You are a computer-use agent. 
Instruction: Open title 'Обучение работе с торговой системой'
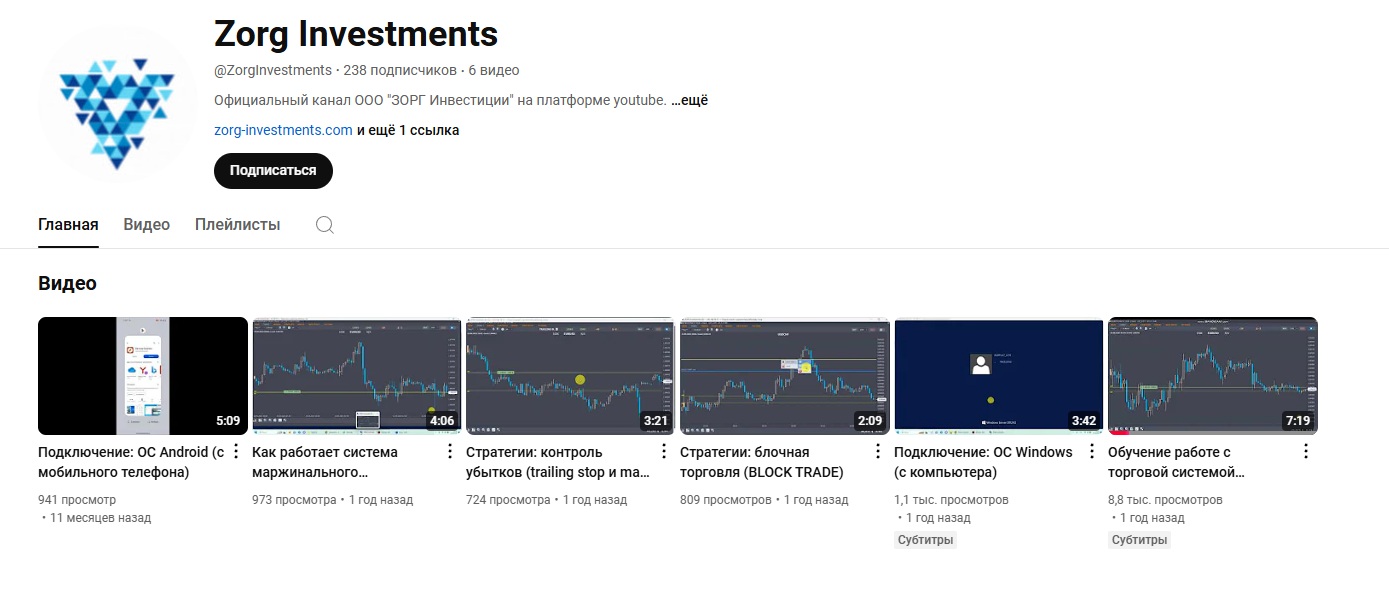(x=1177, y=462)
